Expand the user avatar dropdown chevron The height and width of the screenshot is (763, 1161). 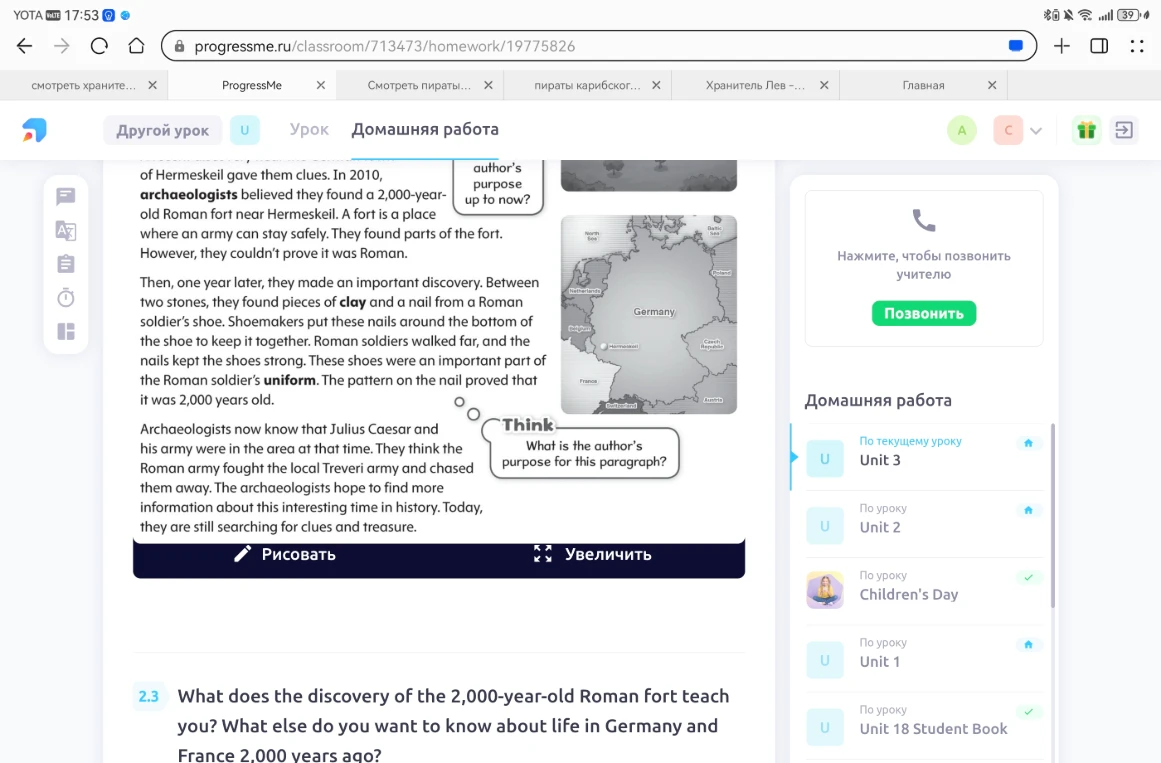[1036, 131]
